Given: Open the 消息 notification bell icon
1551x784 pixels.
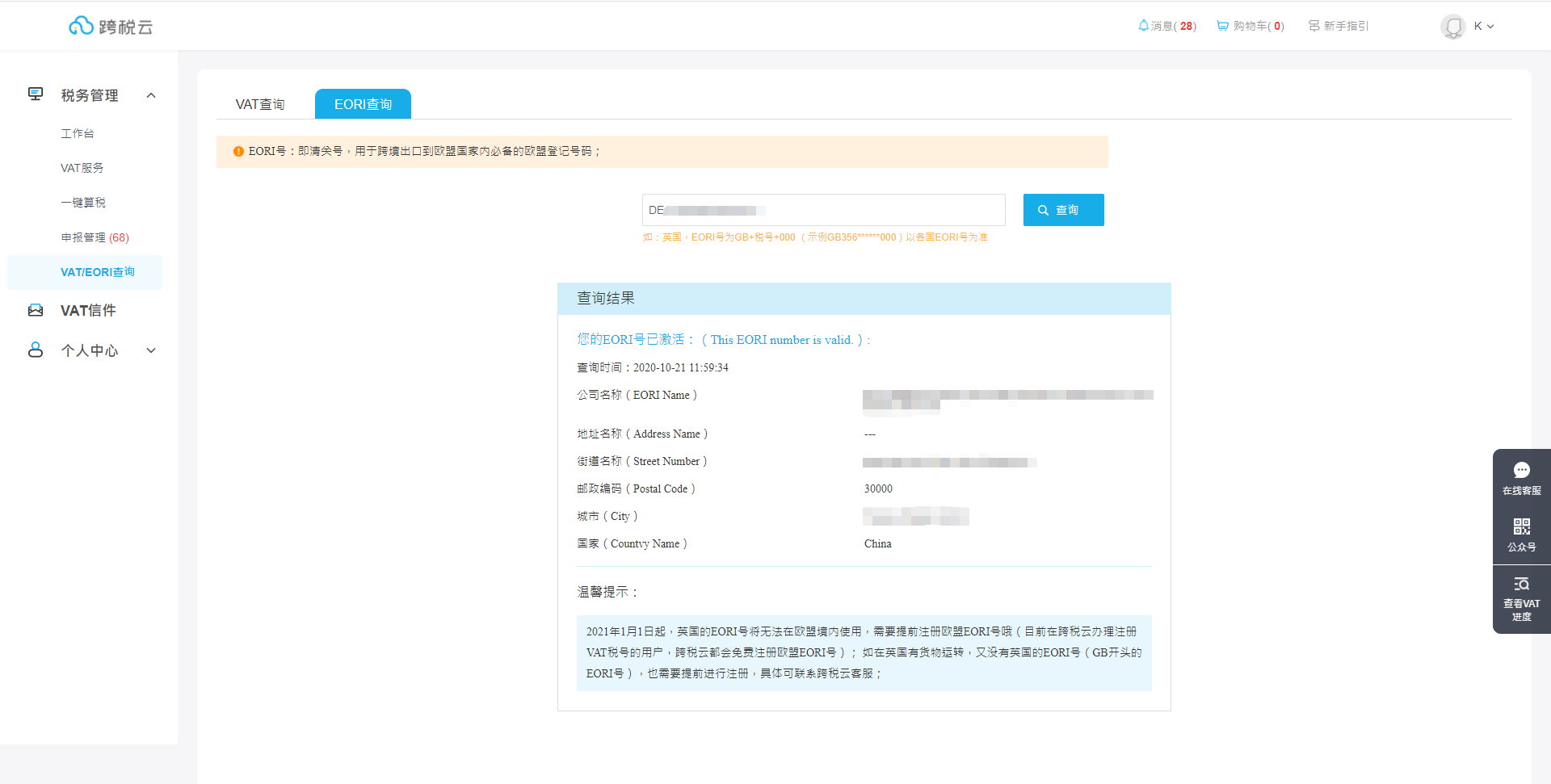Looking at the screenshot, I should [x=1143, y=26].
